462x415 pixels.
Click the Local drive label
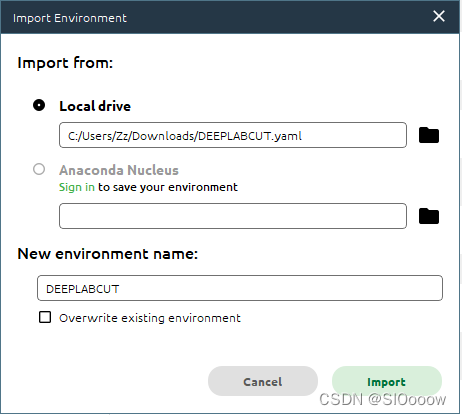[95, 106]
